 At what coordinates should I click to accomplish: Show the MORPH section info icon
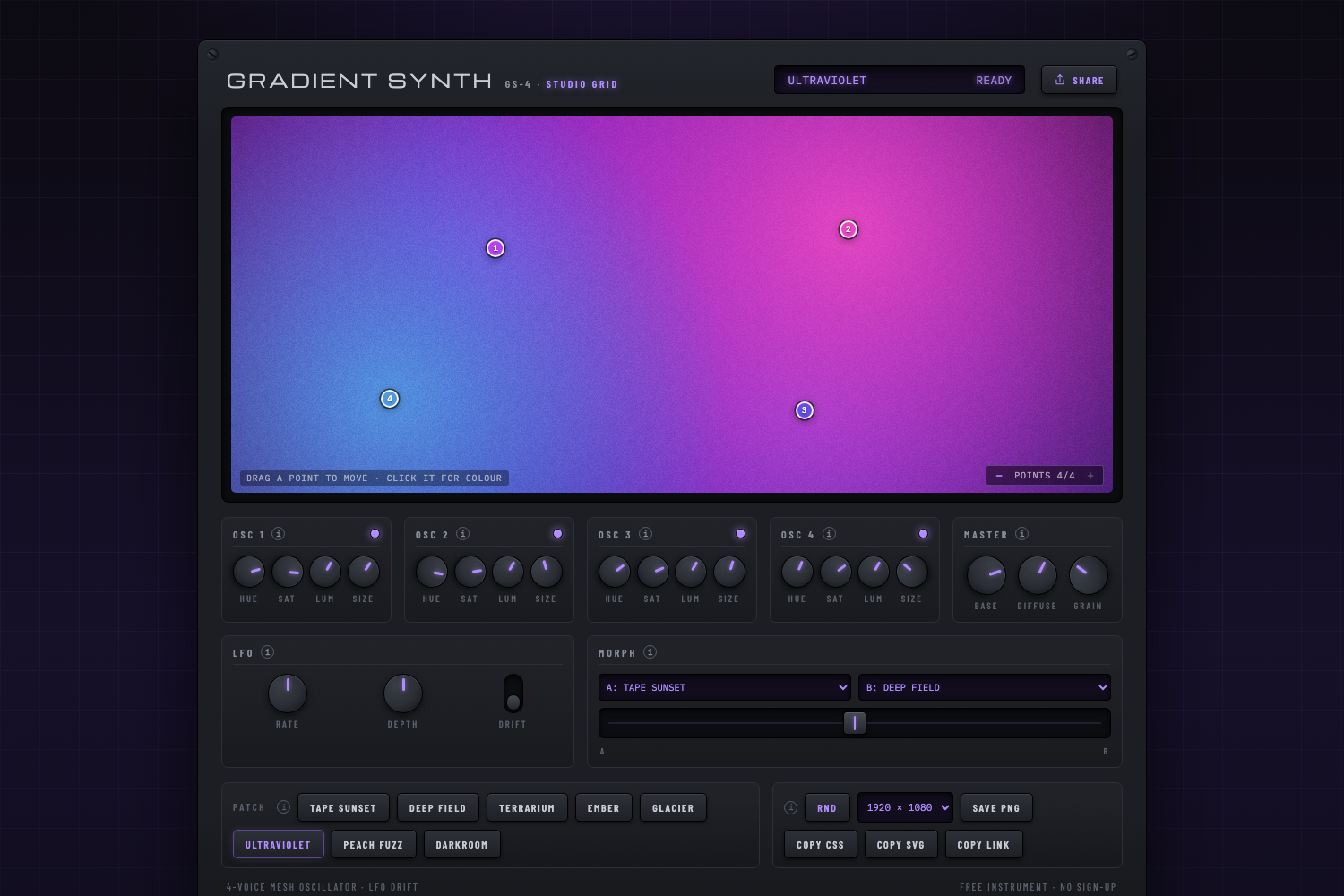650,652
